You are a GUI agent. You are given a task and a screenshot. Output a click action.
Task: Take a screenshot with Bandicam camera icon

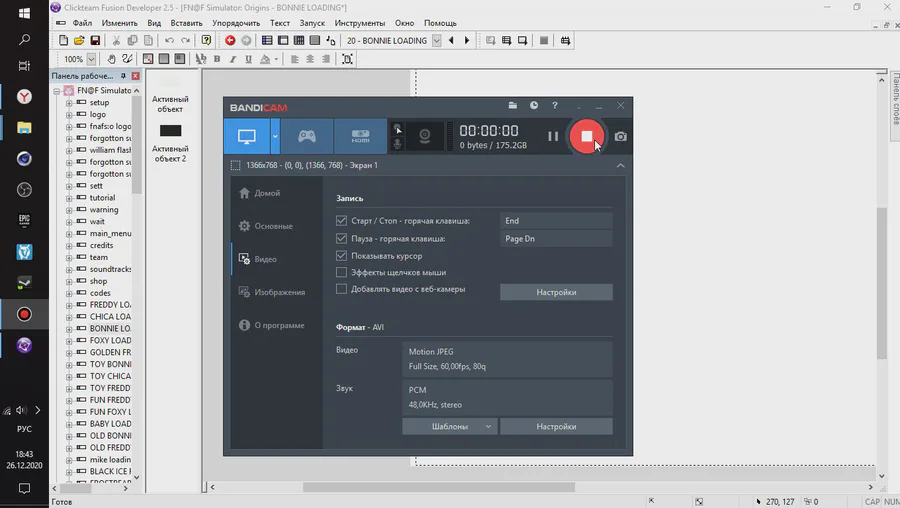coord(620,137)
